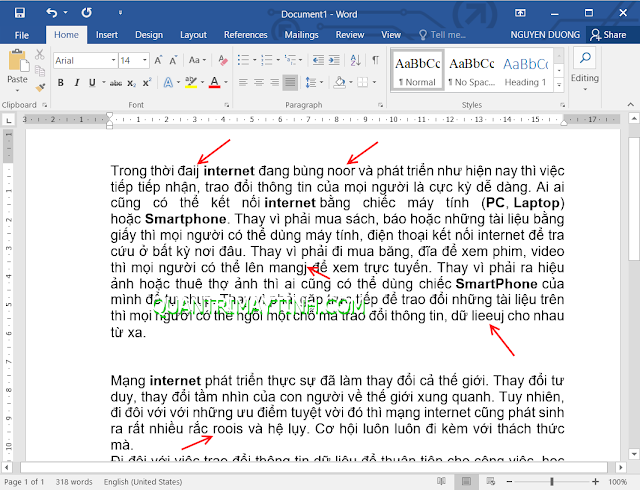
Task: Justify the paragraph text
Action: pyautogui.click(x=290, y=83)
